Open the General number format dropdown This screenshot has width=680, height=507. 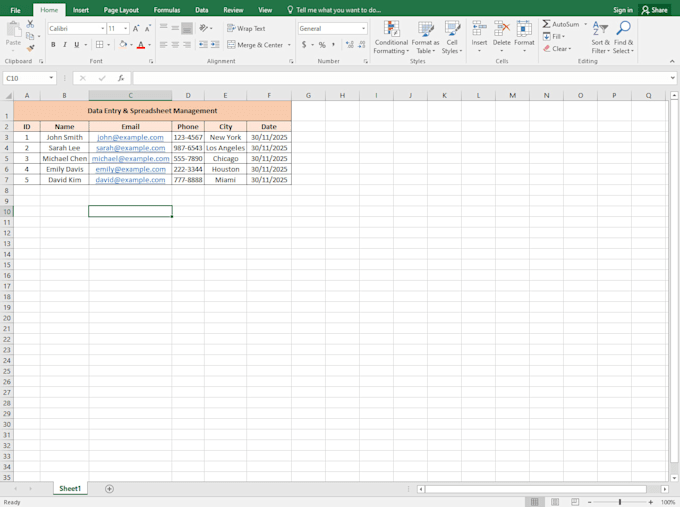coord(363,29)
